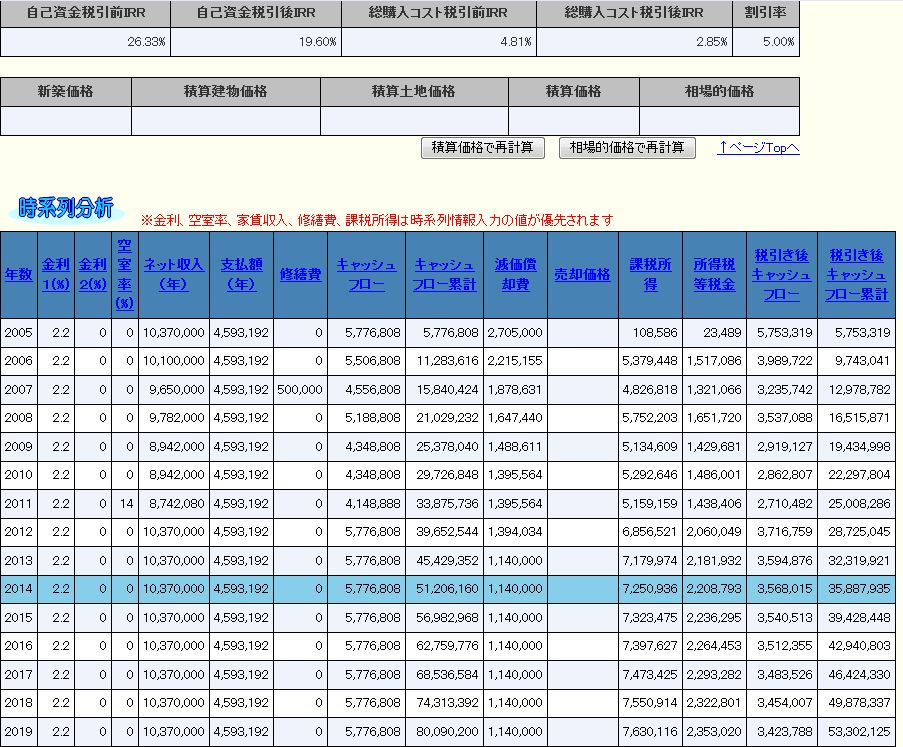Open the 所得税等税金 header link
This screenshot has width=903, height=747.
(x=714, y=275)
